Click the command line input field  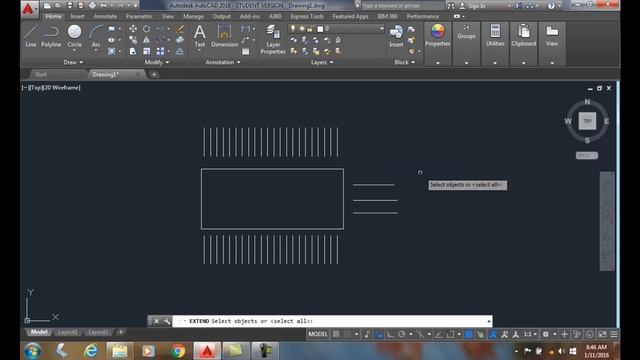[332, 321]
